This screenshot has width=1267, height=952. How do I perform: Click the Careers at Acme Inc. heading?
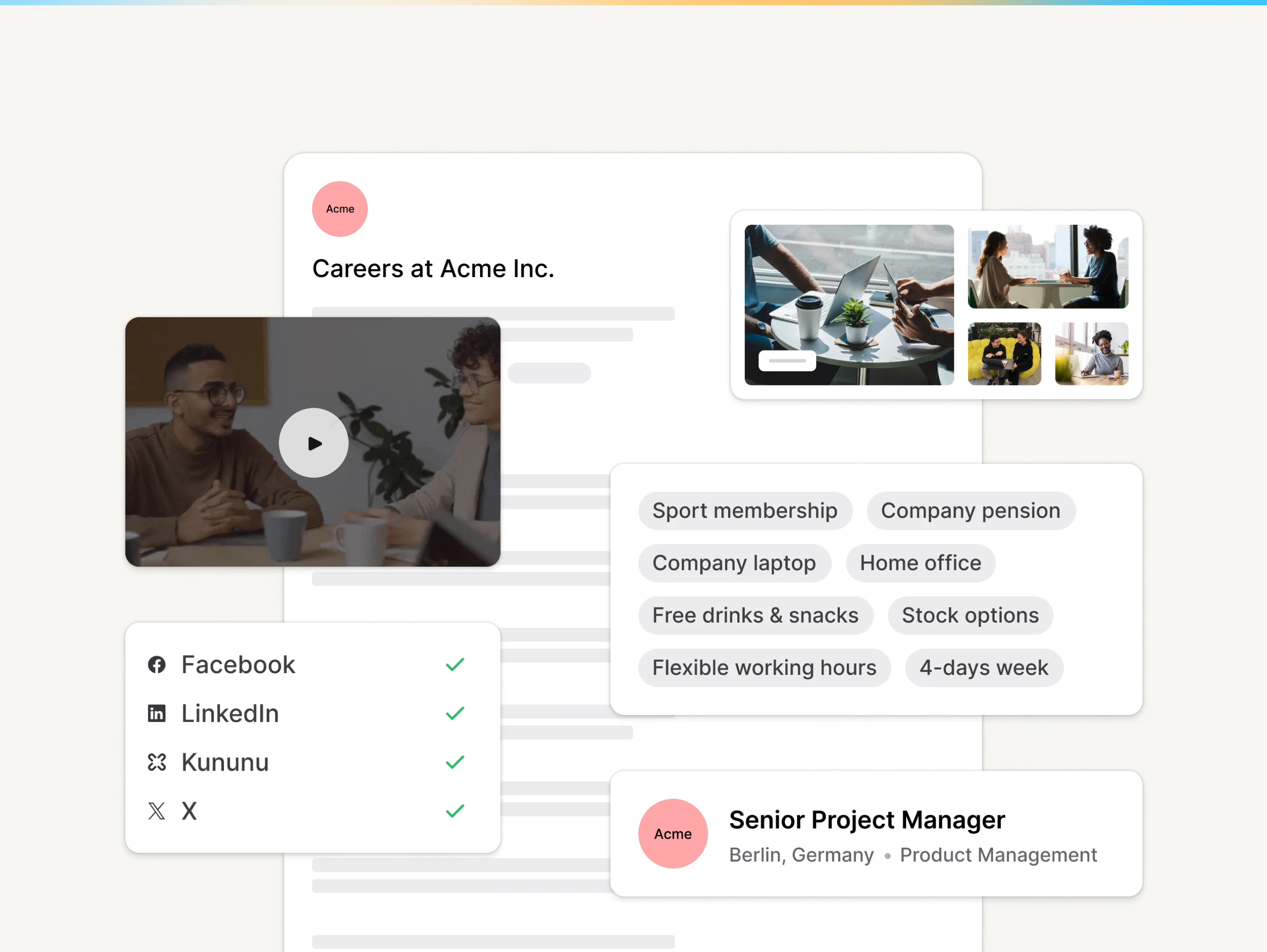(x=434, y=268)
